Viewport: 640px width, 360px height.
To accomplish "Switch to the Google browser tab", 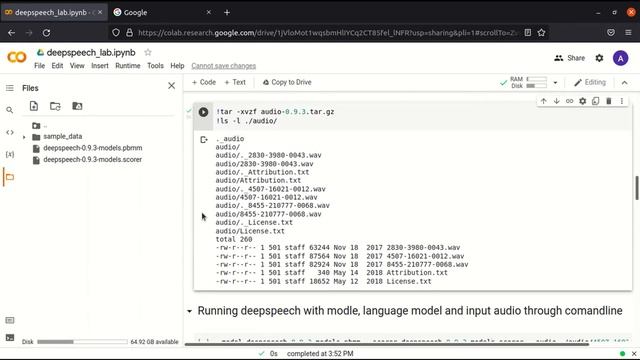I will click(x=161, y=12).
